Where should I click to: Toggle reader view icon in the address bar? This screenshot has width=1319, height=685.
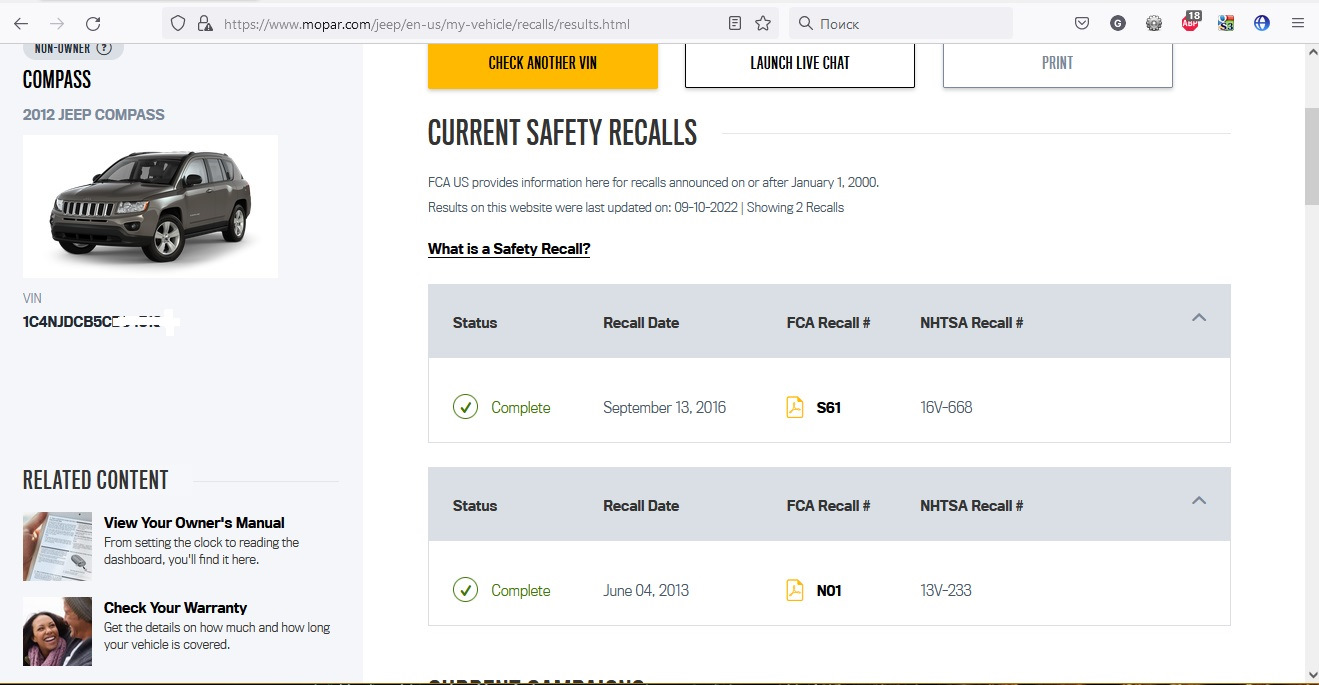[735, 23]
